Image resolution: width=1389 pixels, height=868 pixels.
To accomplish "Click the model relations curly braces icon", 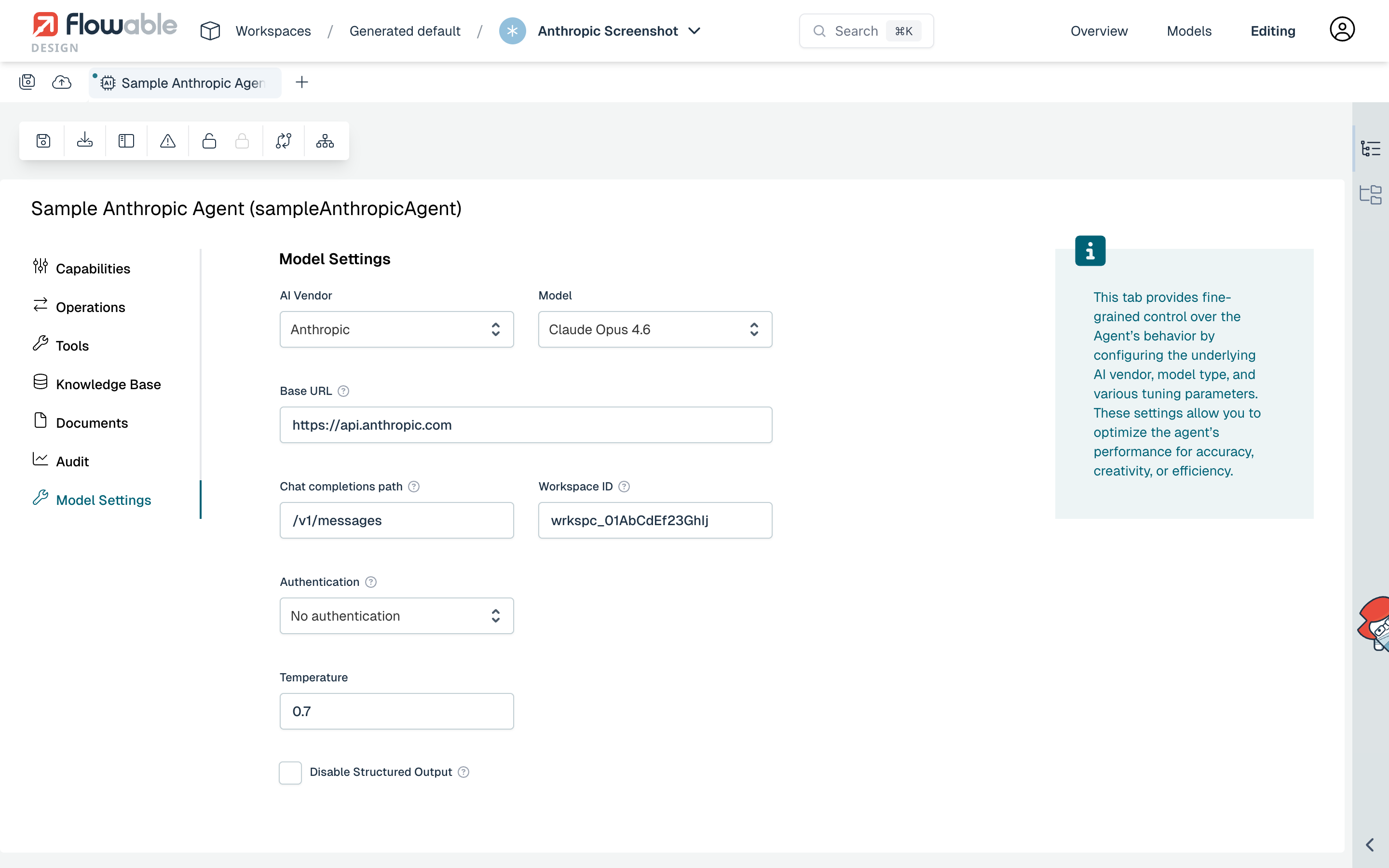I will [x=284, y=141].
